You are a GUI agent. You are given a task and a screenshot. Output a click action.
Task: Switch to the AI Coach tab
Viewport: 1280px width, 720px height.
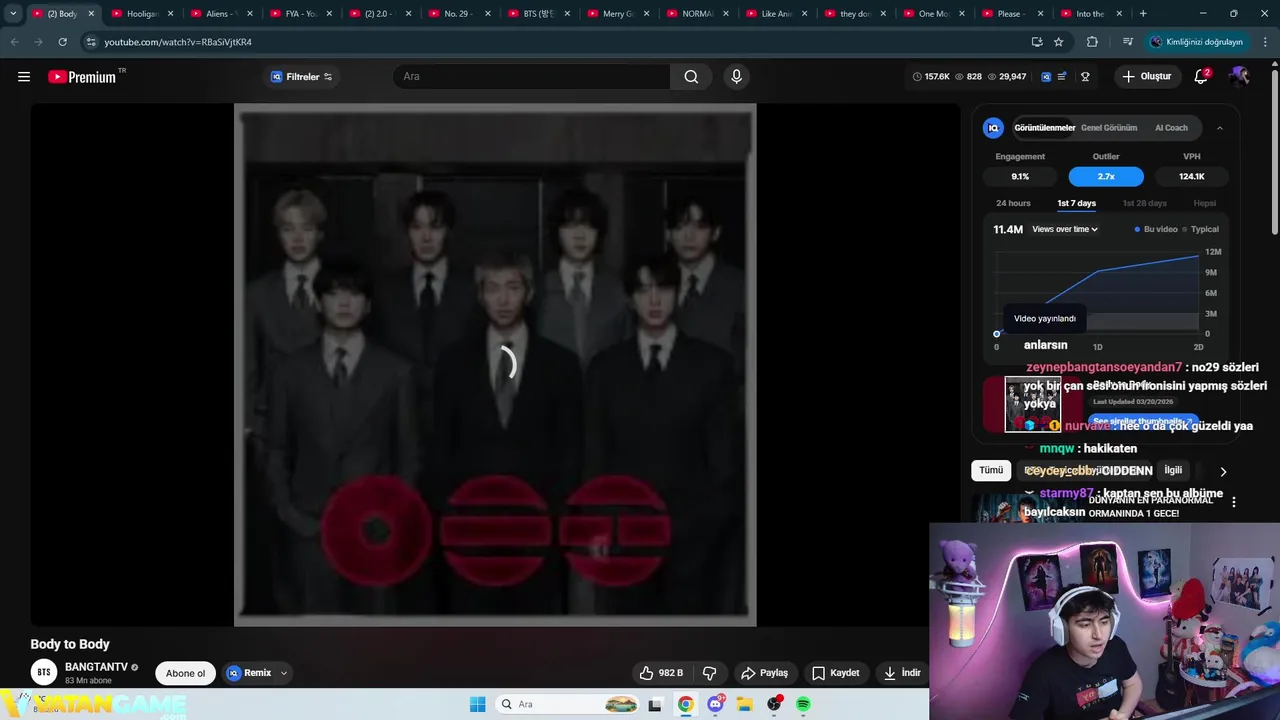(1171, 128)
